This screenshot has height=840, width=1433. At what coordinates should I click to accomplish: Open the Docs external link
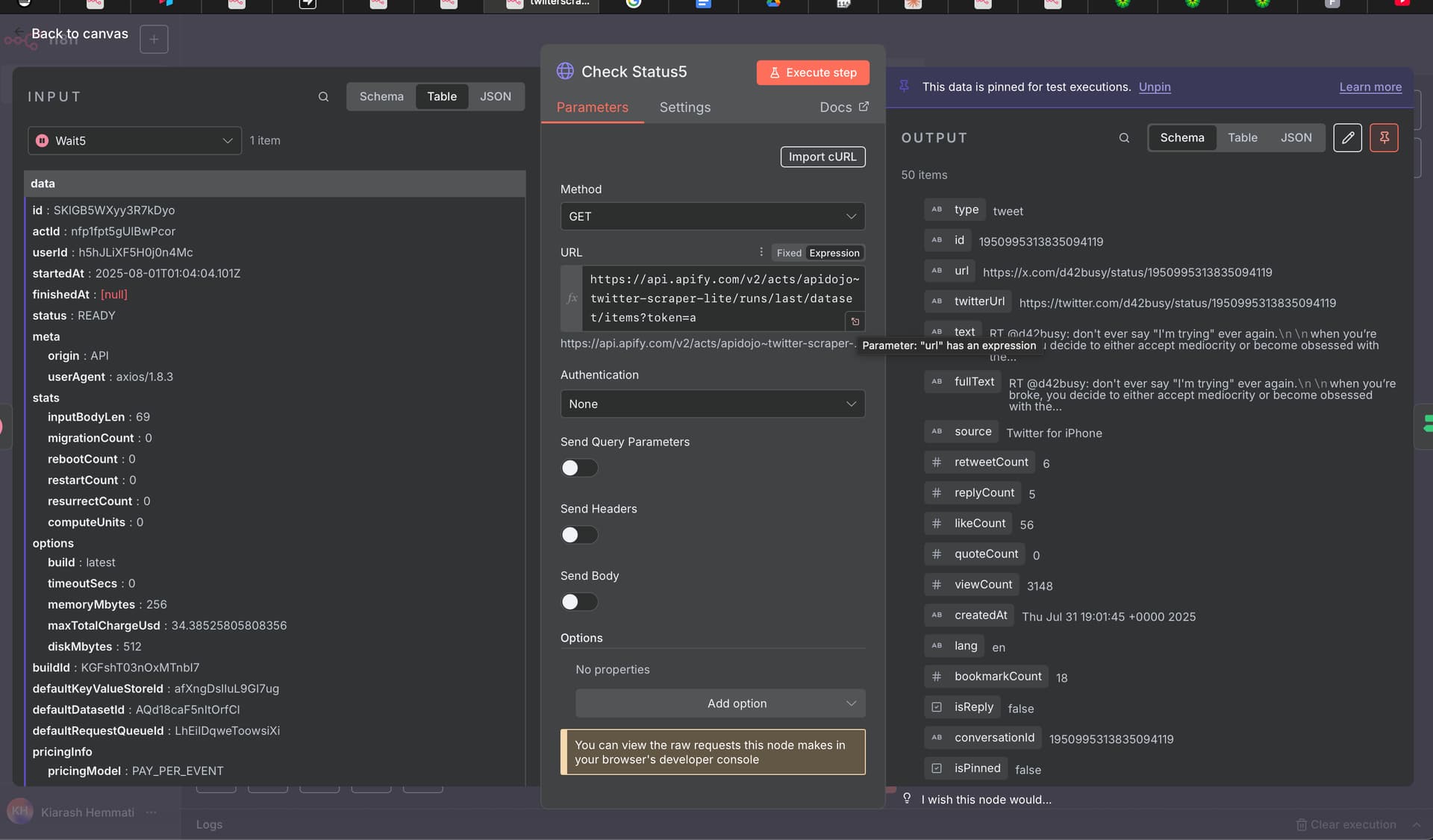[843, 107]
